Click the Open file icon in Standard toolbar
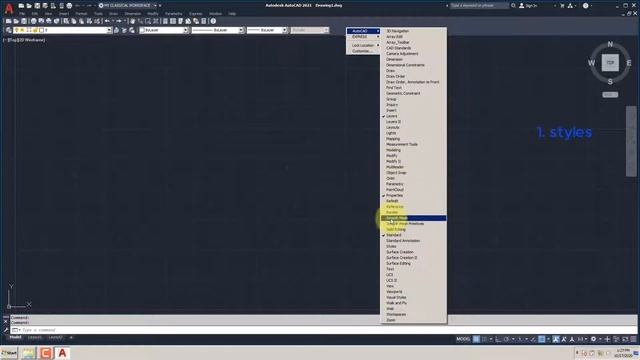 [16, 21]
